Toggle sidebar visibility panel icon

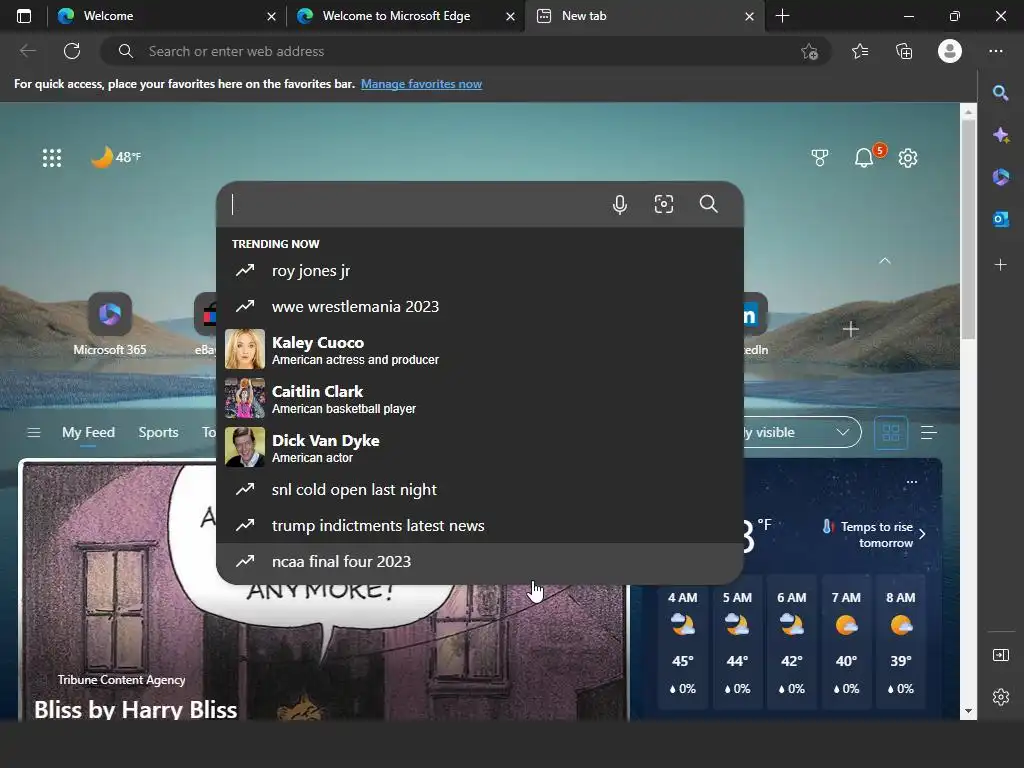(1000, 655)
